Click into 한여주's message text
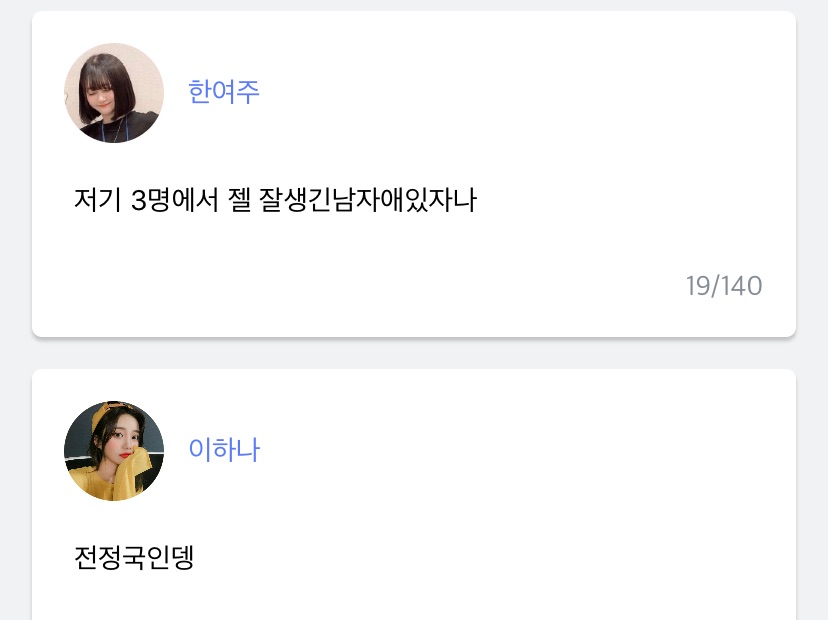This screenshot has width=828, height=620. [x=276, y=201]
